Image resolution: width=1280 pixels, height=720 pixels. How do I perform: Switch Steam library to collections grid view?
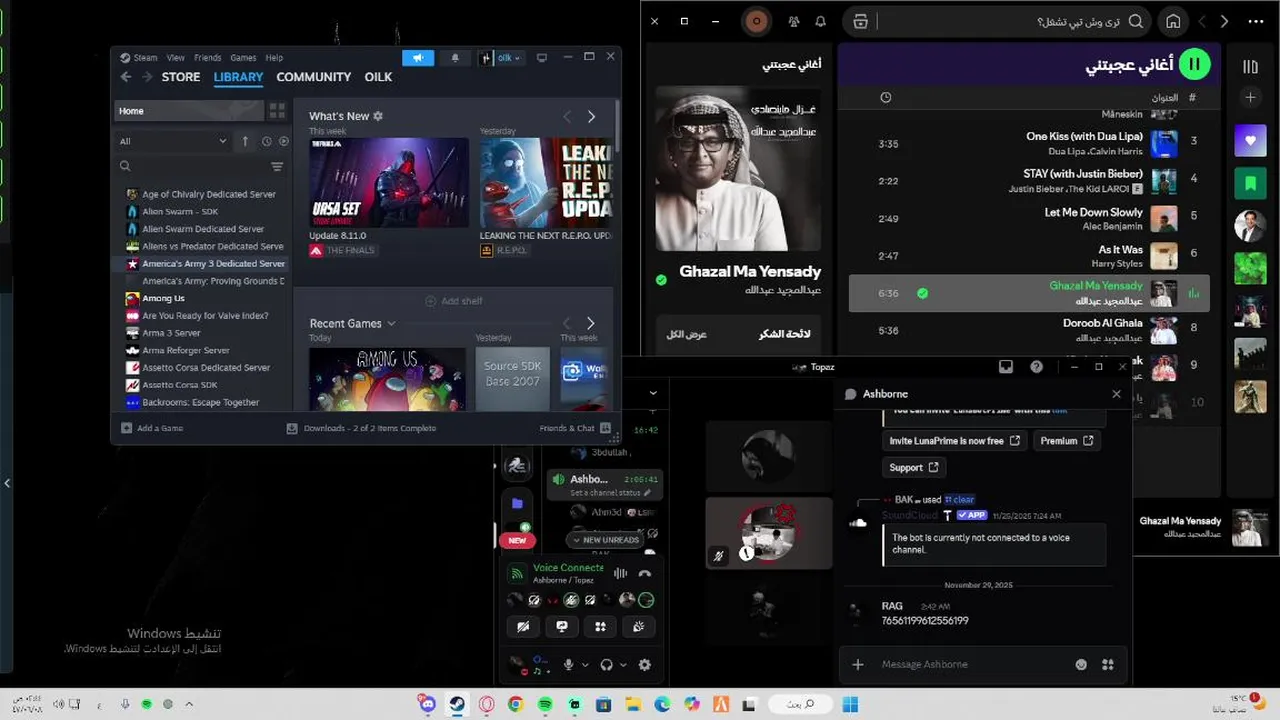(277, 111)
